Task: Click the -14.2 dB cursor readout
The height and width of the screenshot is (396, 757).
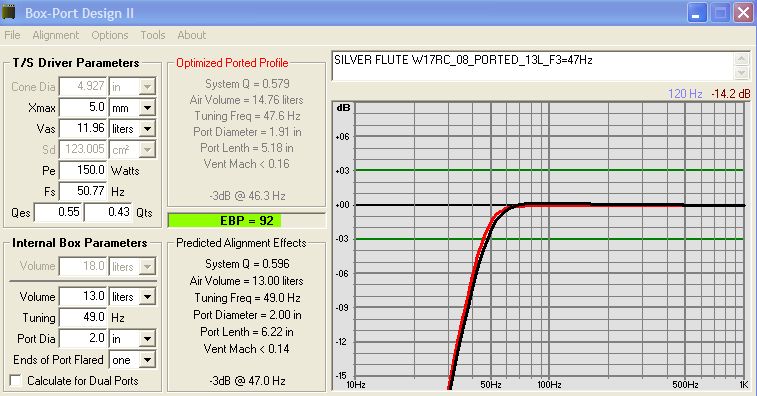Action: pos(731,94)
